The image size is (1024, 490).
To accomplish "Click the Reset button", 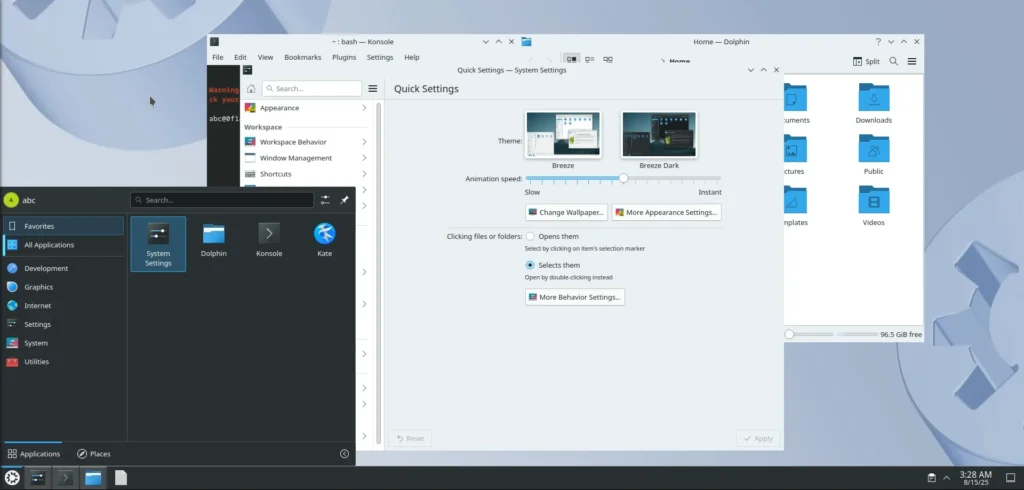I will point(410,439).
